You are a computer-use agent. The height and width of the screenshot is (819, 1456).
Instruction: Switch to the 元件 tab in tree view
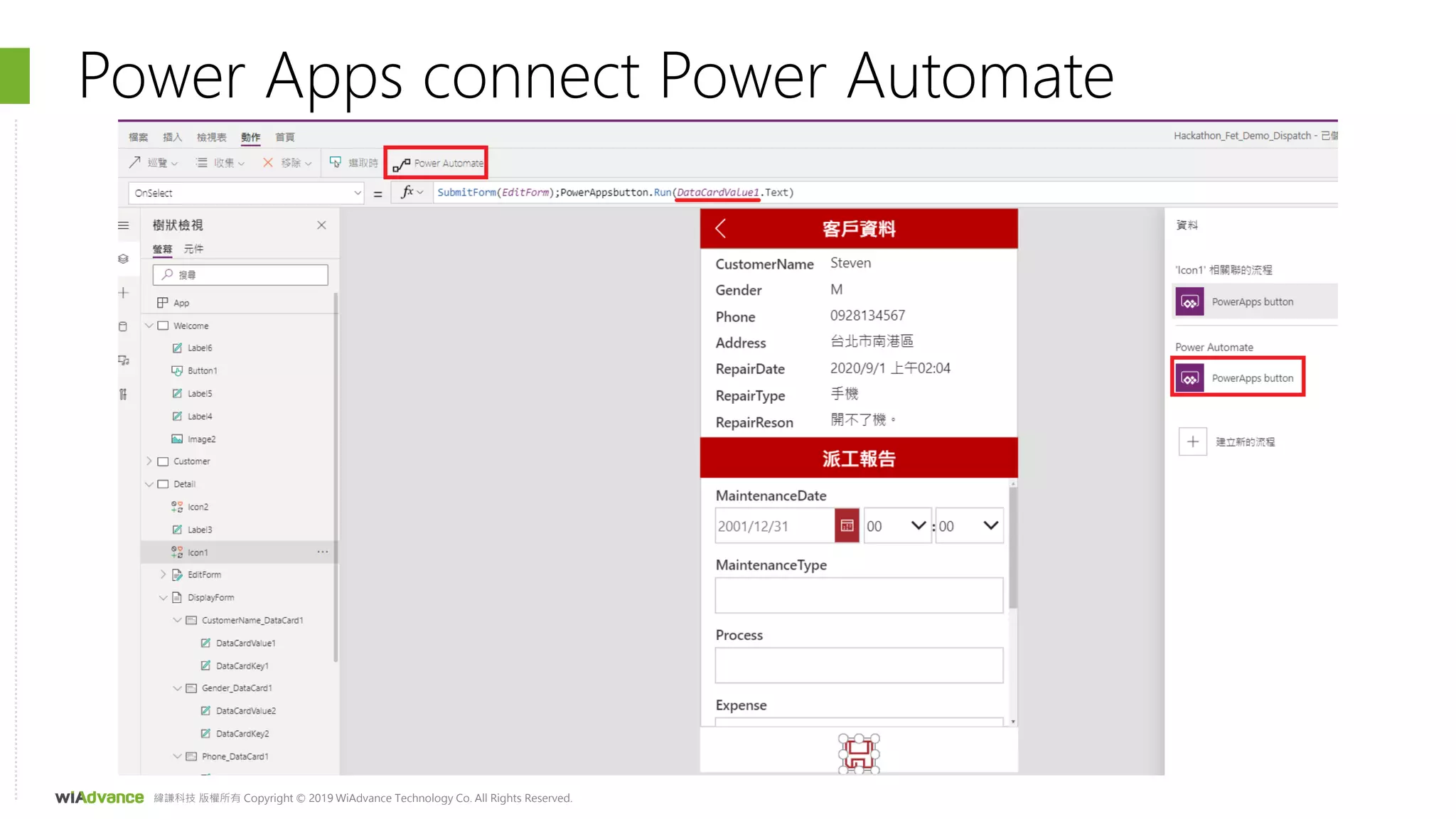[193, 249]
